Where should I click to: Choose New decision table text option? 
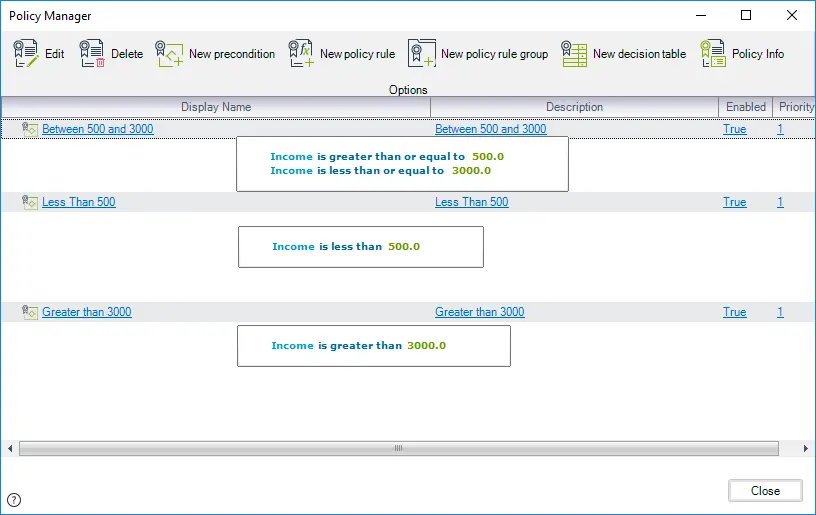coord(640,54)
